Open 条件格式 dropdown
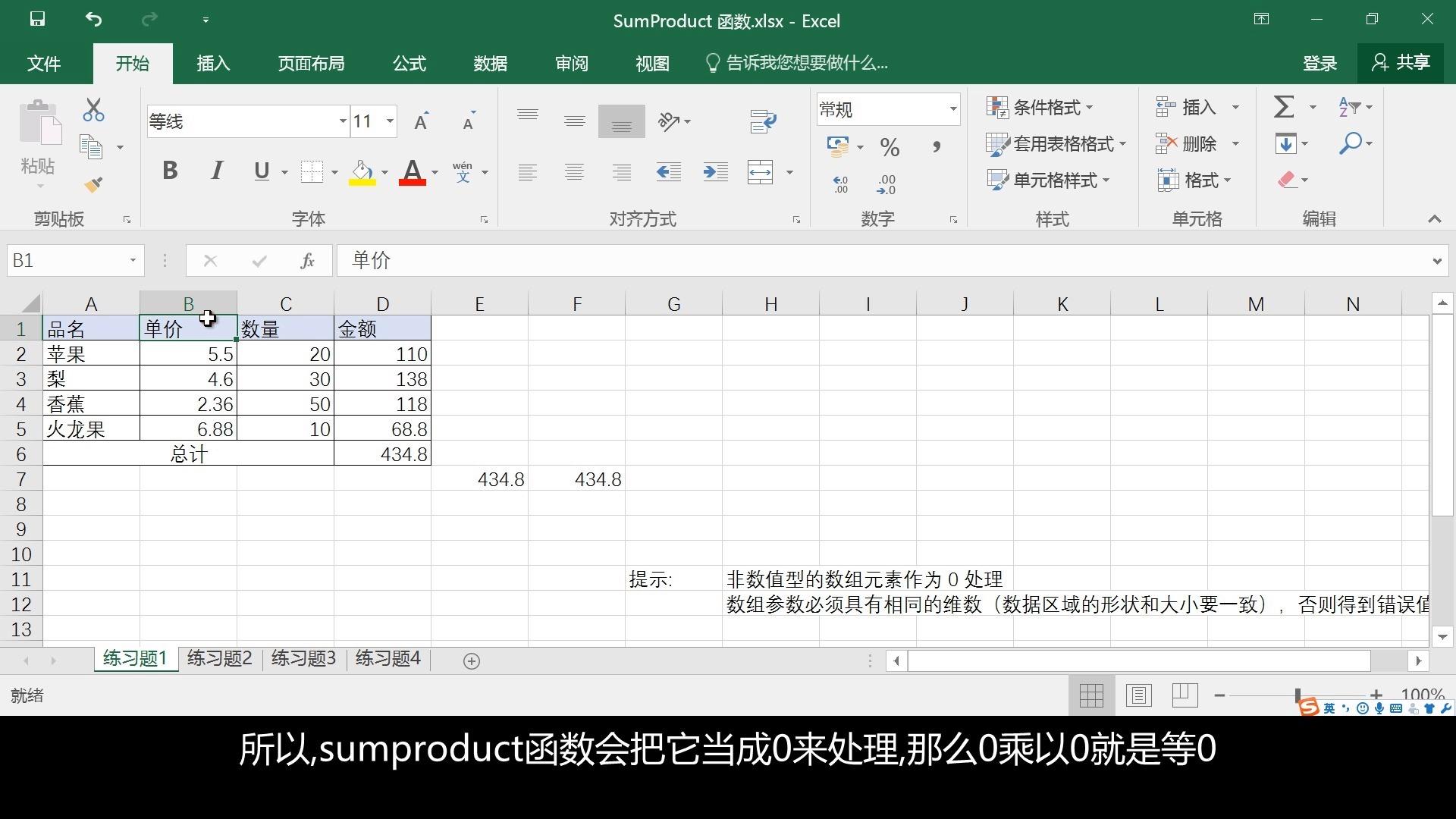The height and width of the screenshot is (819, 1456). click(x=1040, y=108)
